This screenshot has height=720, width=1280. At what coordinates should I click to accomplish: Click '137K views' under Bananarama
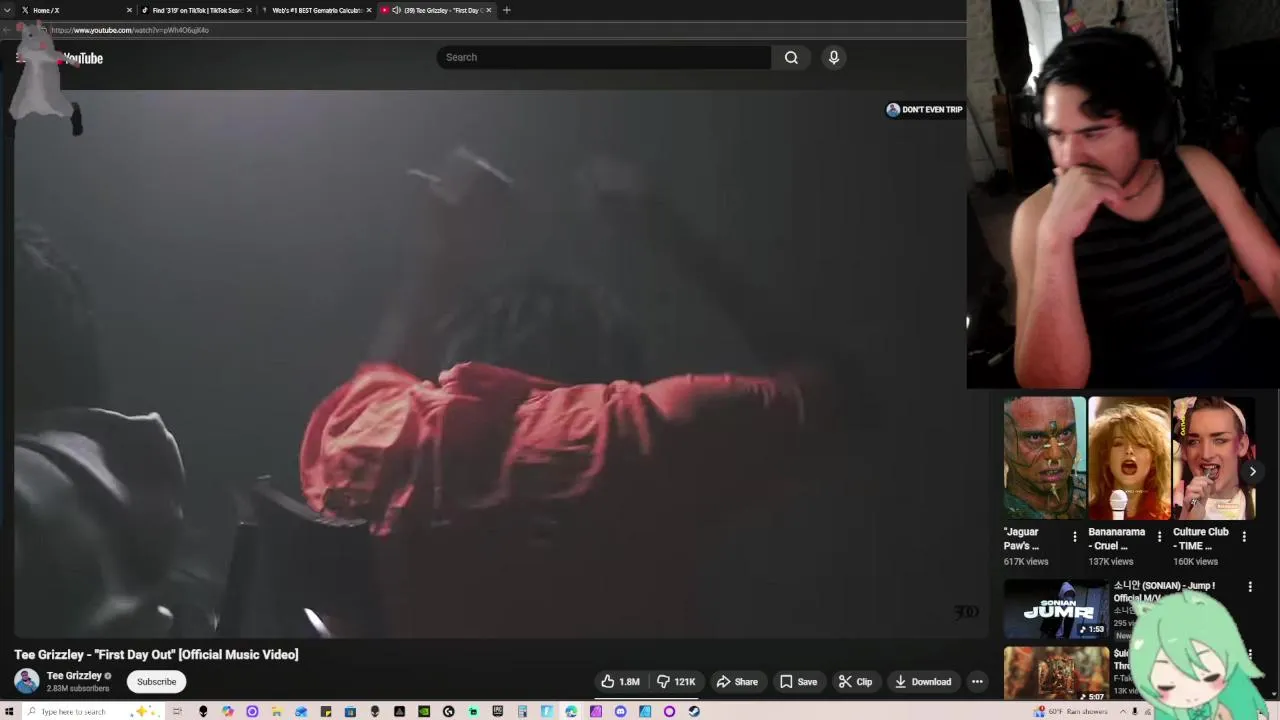(1111, 562)
